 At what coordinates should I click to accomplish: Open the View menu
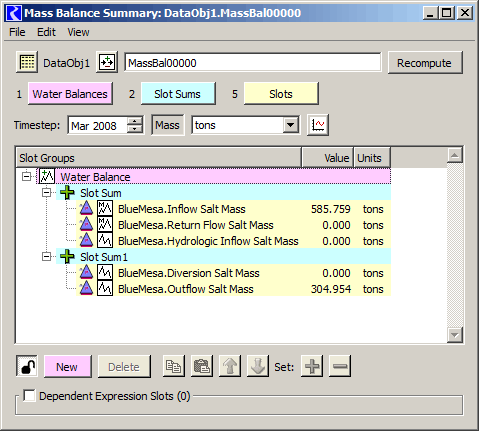pos(78,32)
